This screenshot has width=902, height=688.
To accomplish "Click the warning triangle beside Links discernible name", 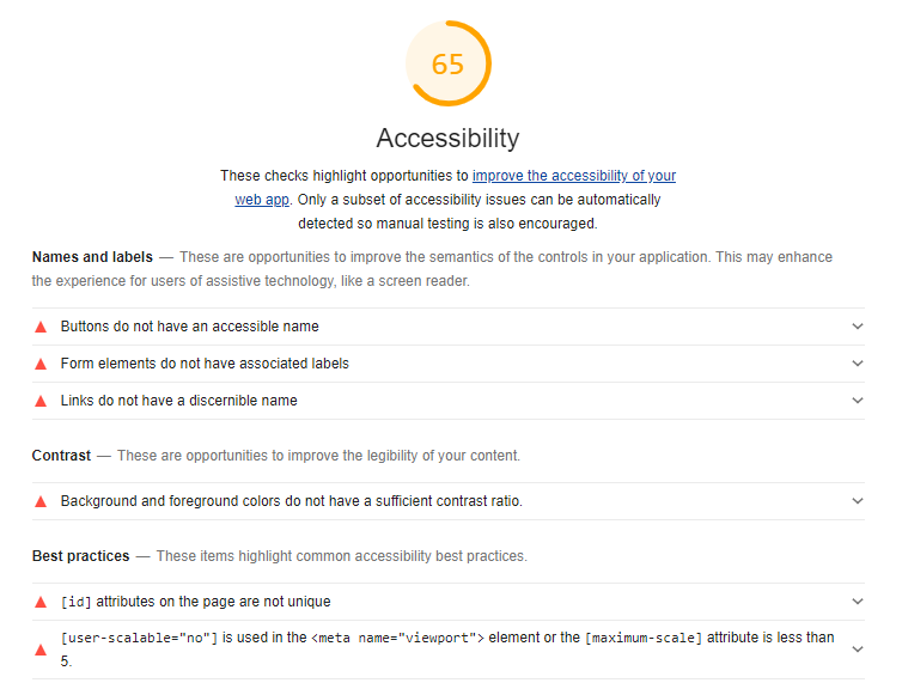I will (x=41, y=401).
